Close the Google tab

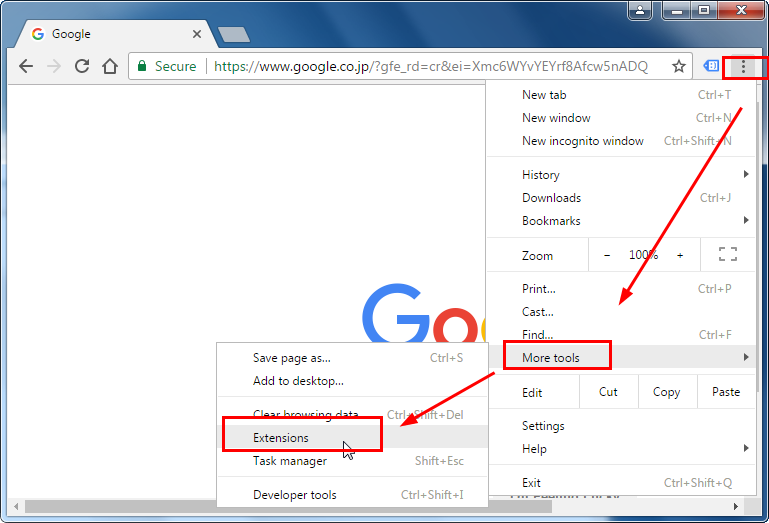click(197, 34)
